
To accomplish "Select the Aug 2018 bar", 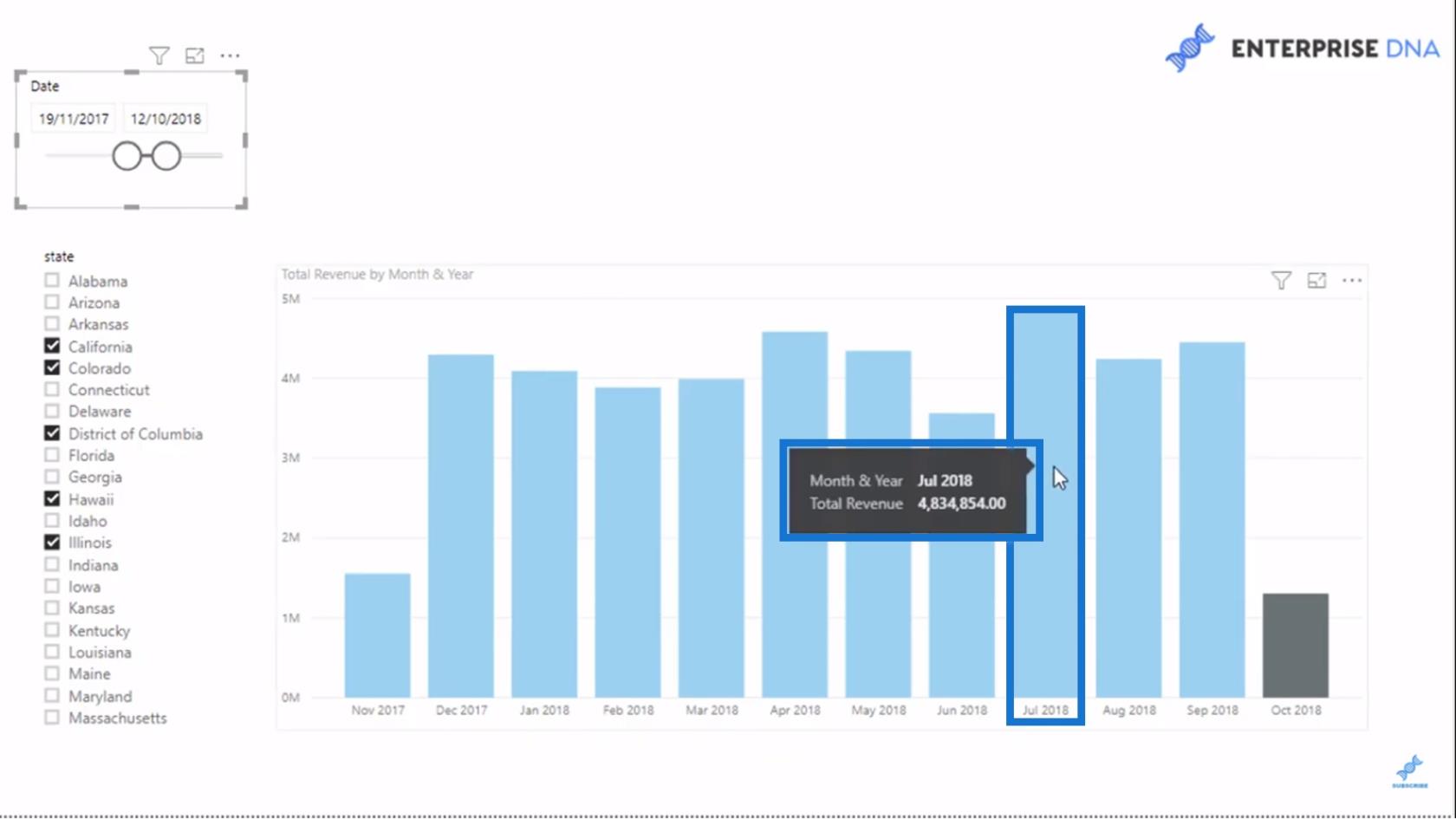I will click(x=1128, y=529).
